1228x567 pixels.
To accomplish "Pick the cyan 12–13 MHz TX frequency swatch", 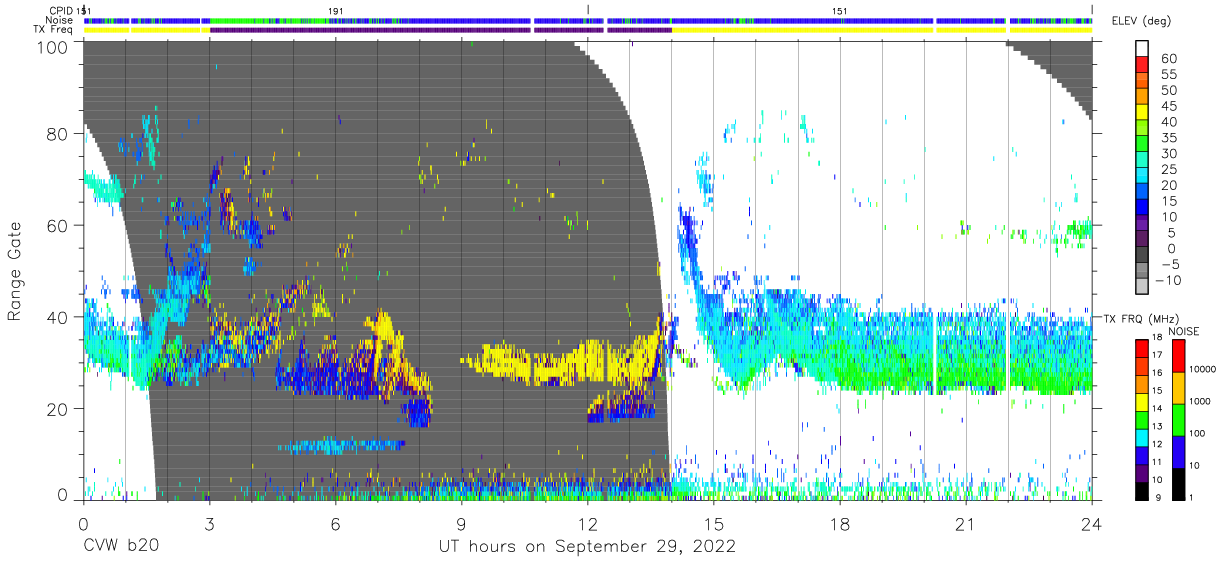I will (x=1142, y=437).
